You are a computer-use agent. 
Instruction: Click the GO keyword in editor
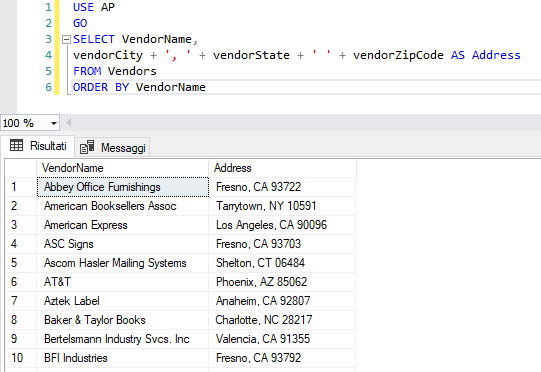[x=80, y=23]
